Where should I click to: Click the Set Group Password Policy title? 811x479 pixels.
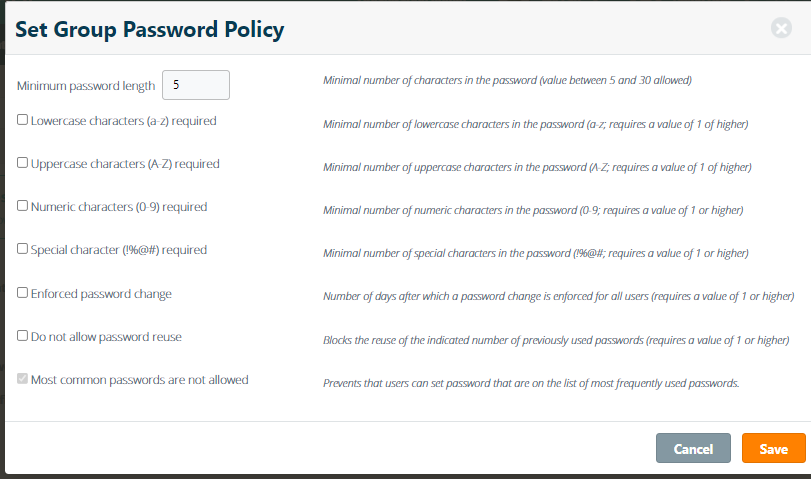tap(149, 30)
